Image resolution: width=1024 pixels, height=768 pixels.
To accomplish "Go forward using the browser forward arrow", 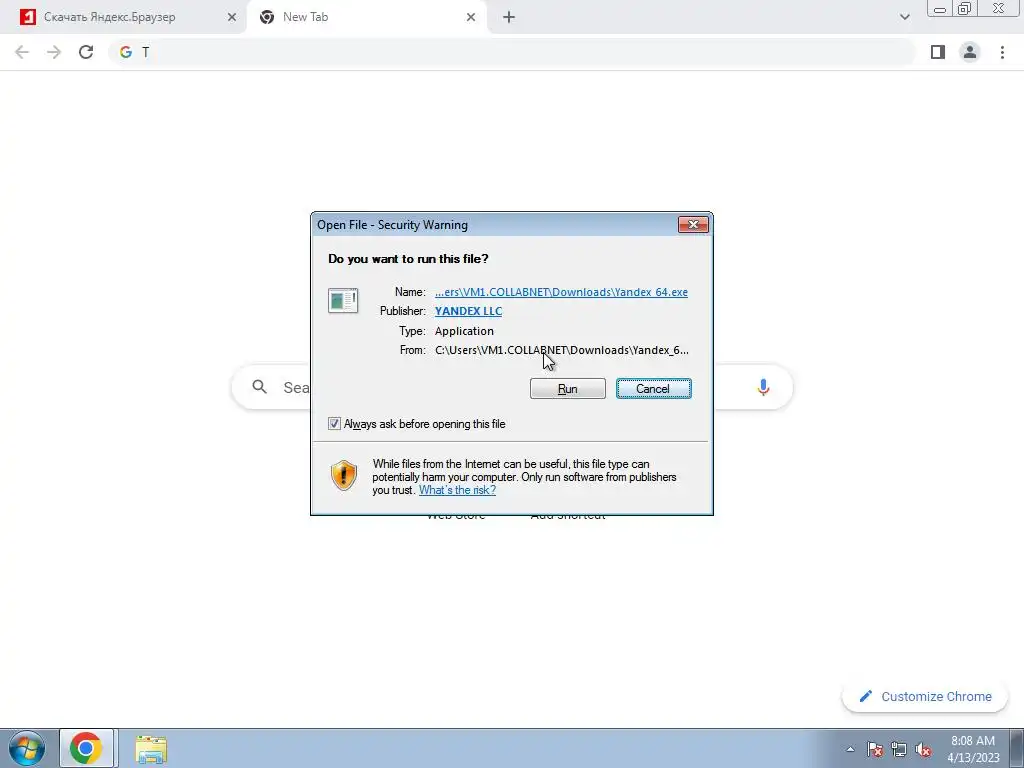I will click(x=54, y=52).
